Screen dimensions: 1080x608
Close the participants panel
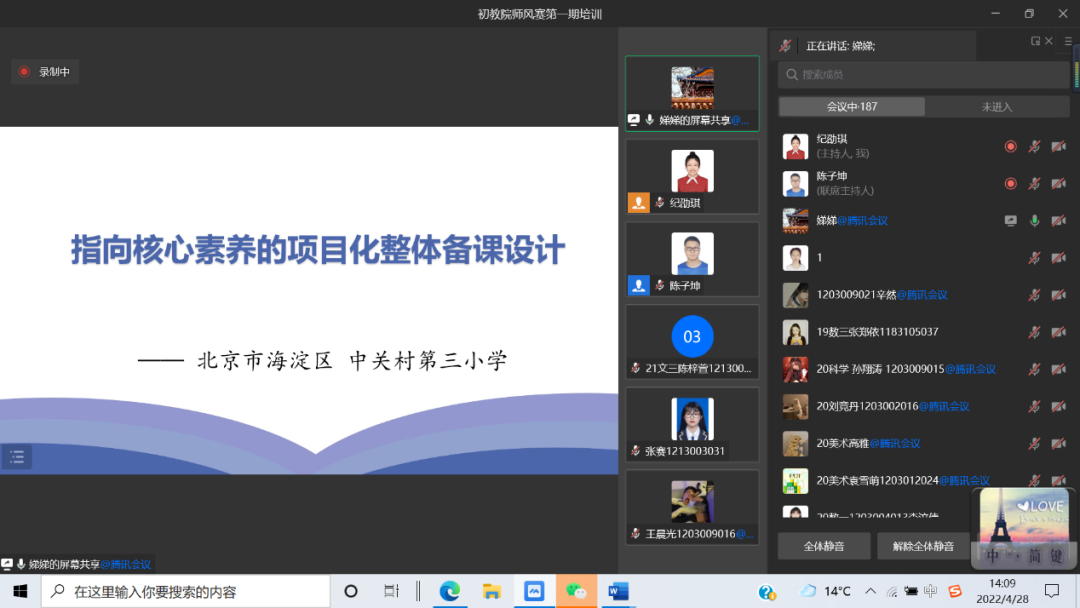click(1049, 41)
